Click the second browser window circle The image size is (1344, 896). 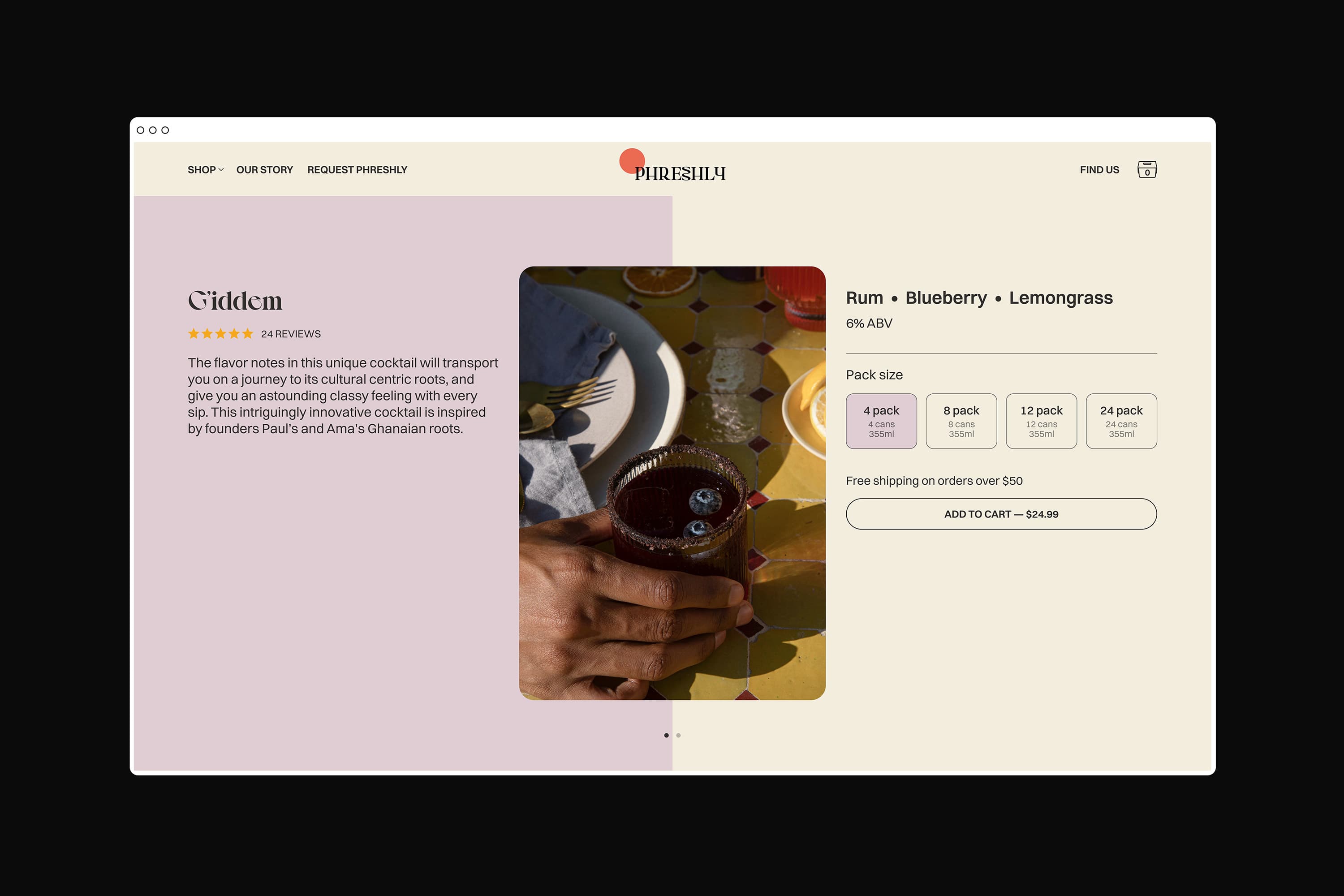point(153,130)
